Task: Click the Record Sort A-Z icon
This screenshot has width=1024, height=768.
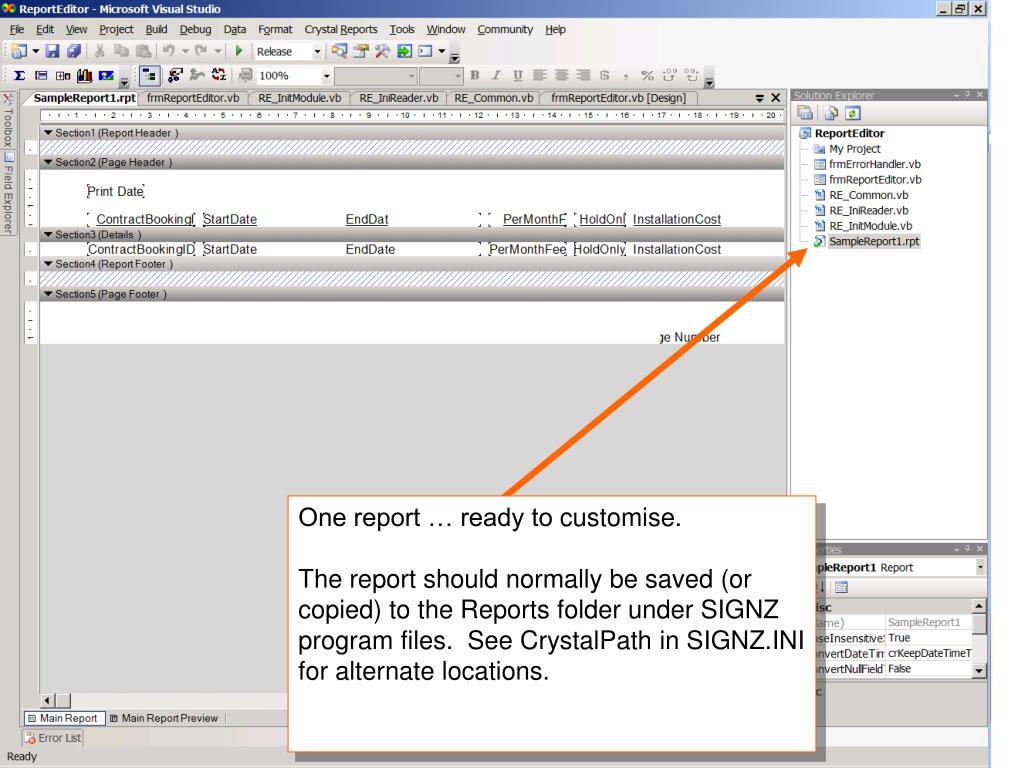Action: [219, 76]
